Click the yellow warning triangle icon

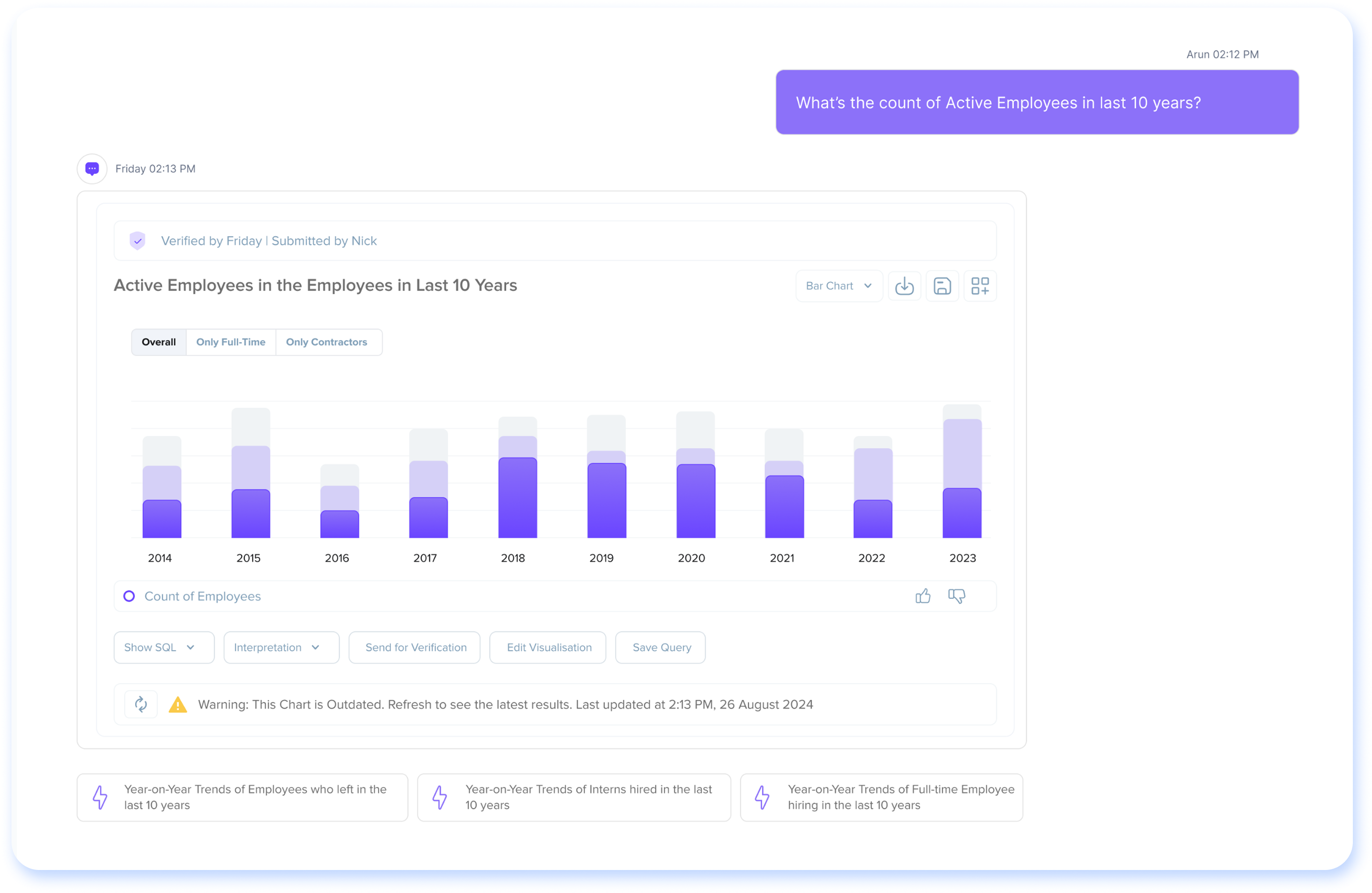[178, 705]
